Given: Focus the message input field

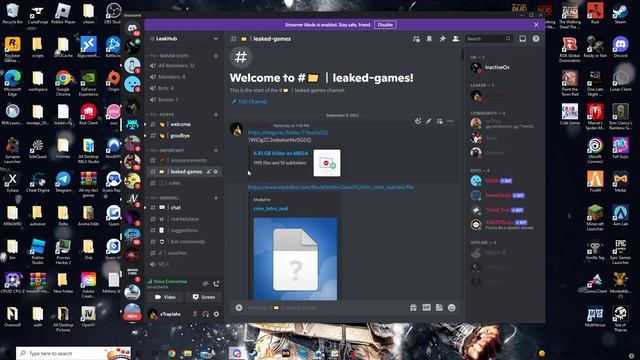Looking at the screenshot, I should tap(327, 308).
